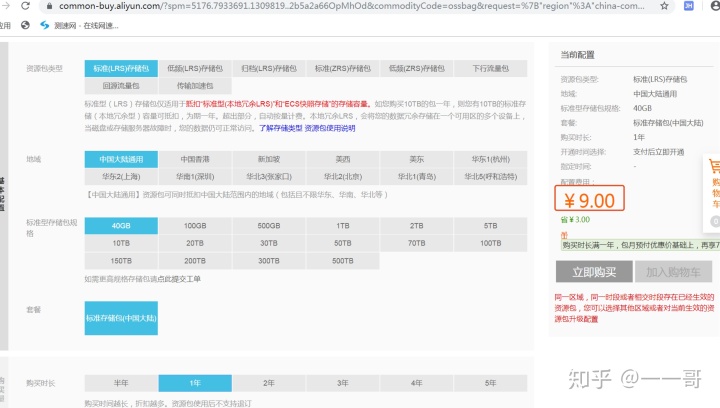Set purchase duration to 2年

[269, 383]
